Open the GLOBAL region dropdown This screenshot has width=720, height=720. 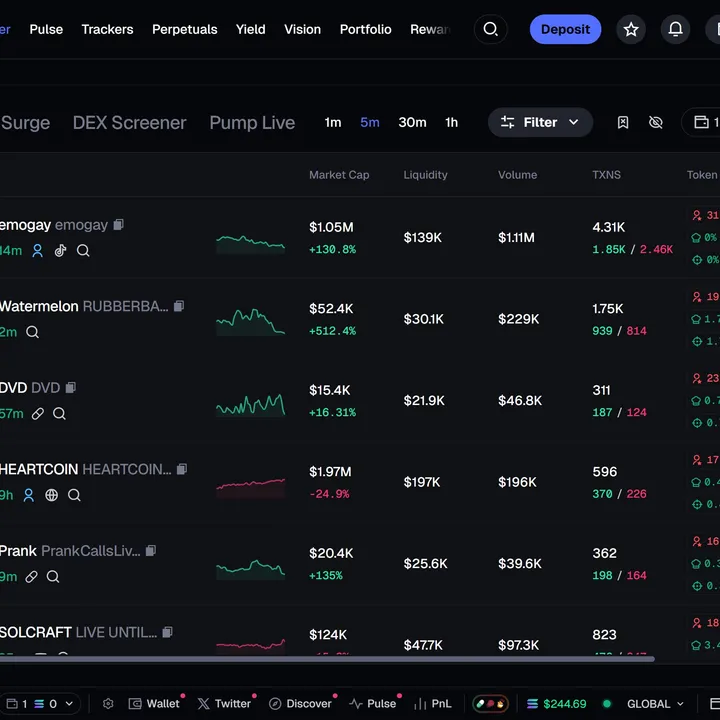tap(655, 704)
